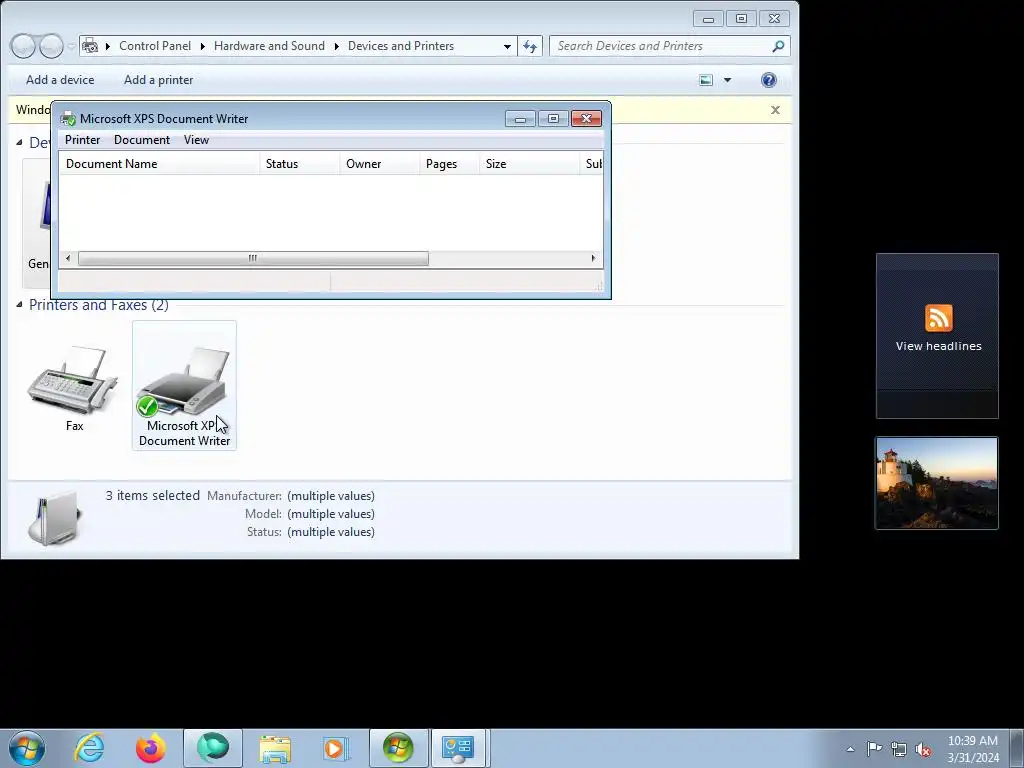Launch Internet Explorer from taskbar
This screenshot has height=768, width=1024.
(x=89, y=748)
